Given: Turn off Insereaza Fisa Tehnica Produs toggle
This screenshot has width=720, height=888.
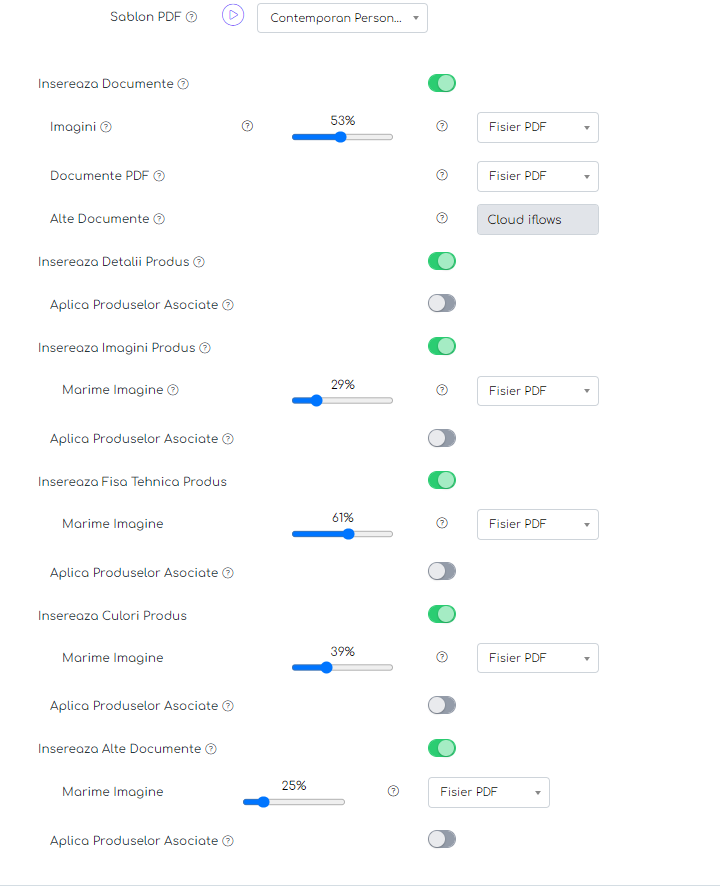Looking at the screenshot, I should click(x=442, y=480).
